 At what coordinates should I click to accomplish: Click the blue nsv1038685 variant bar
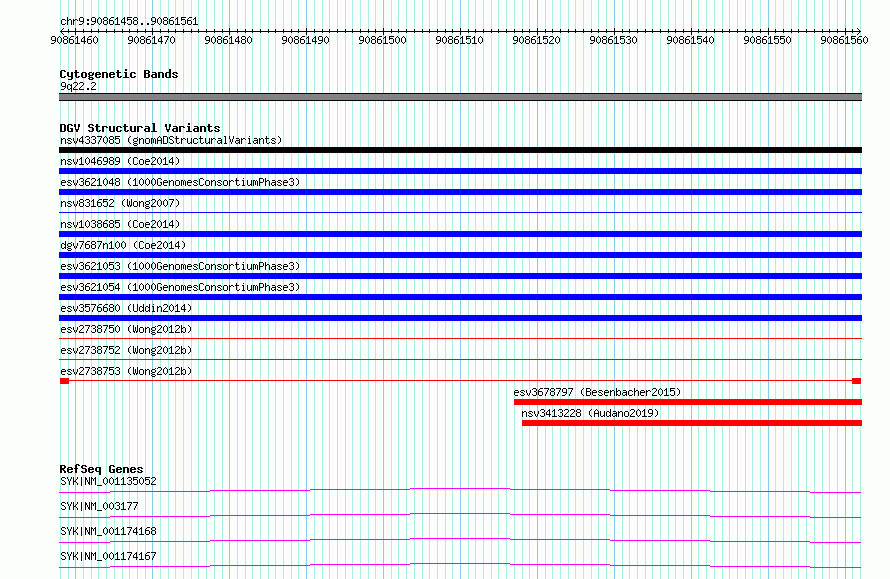460,234
